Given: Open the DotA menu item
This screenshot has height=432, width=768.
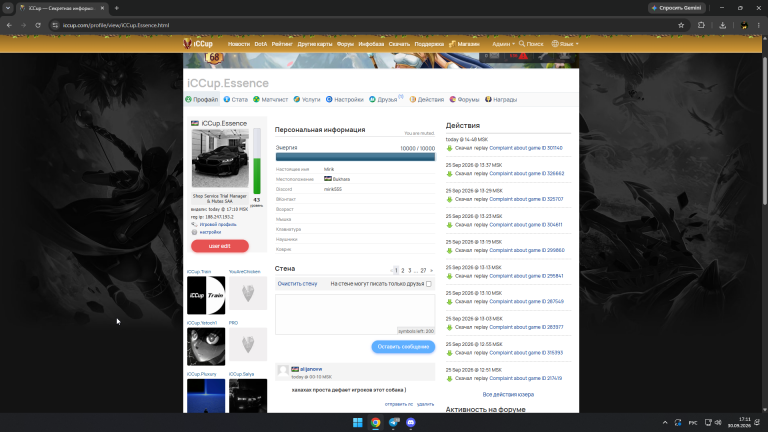Looking at the screenshot, I should [261, 44].
